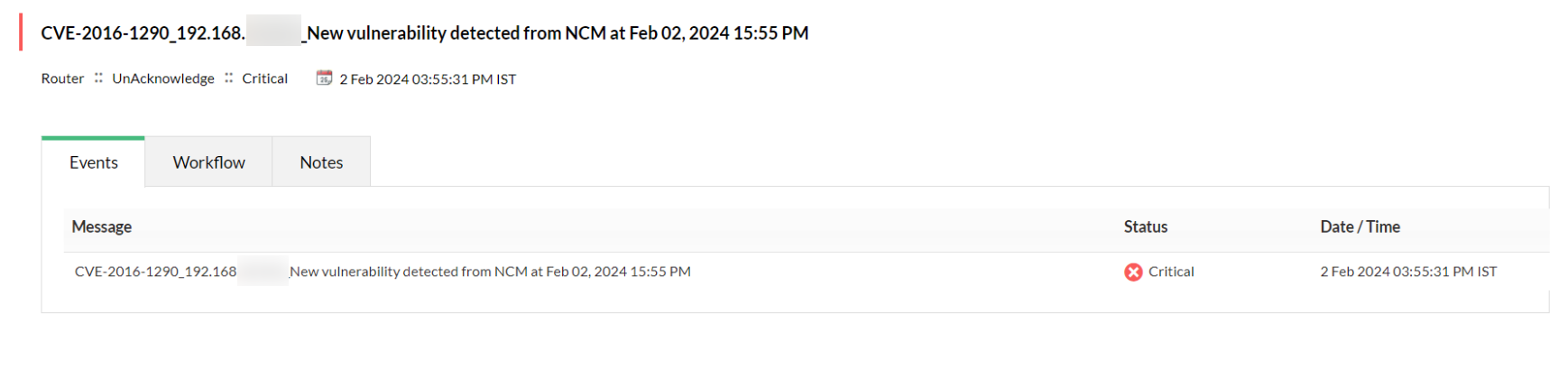The width and height of the screenshot is (1568, 378).
Task: Click the red severity bar beside the title
Action: [x=21, y=32]
